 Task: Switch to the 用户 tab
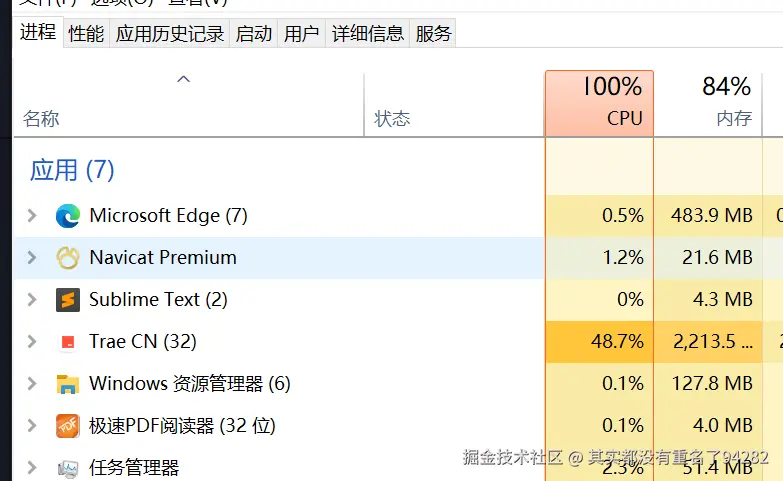pyautogui.click(x=302, y=34)
